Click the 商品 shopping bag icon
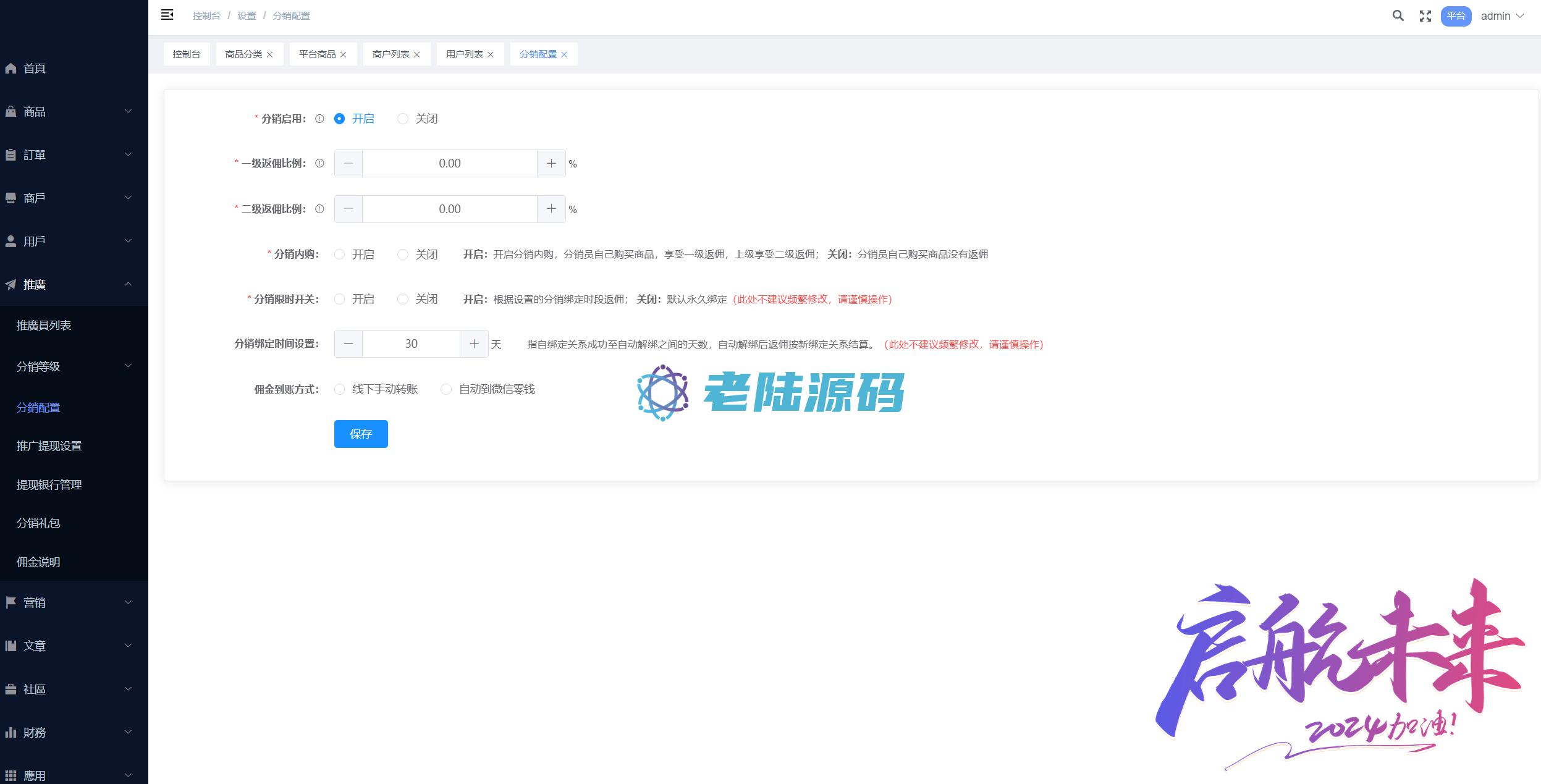1541x784 pixels. [x=11, y=112]
